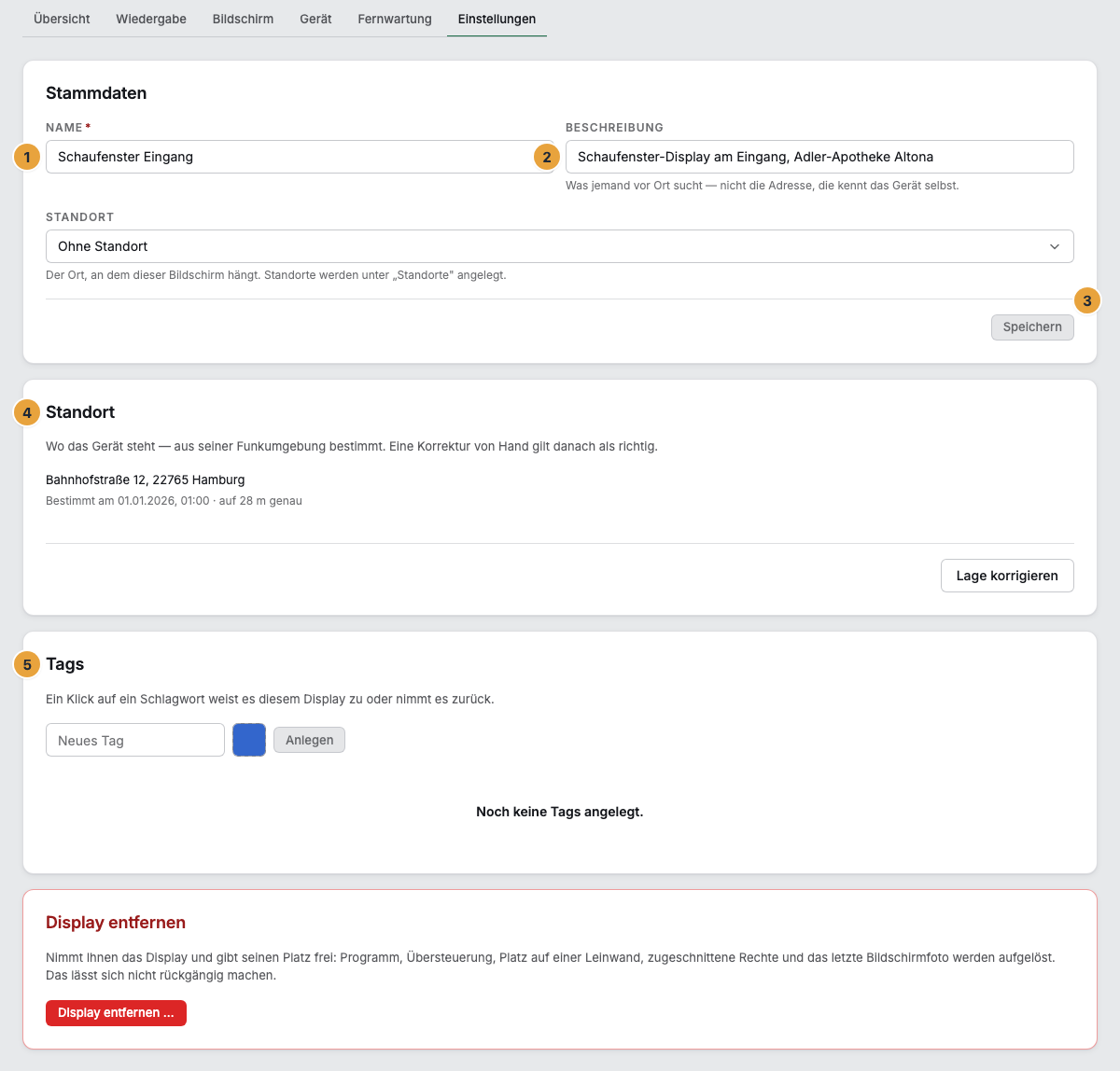Click the text Bestimmt am 01.01.2026, 01:00
The image size is (1120, 1071).
click(x=128, y=501)
